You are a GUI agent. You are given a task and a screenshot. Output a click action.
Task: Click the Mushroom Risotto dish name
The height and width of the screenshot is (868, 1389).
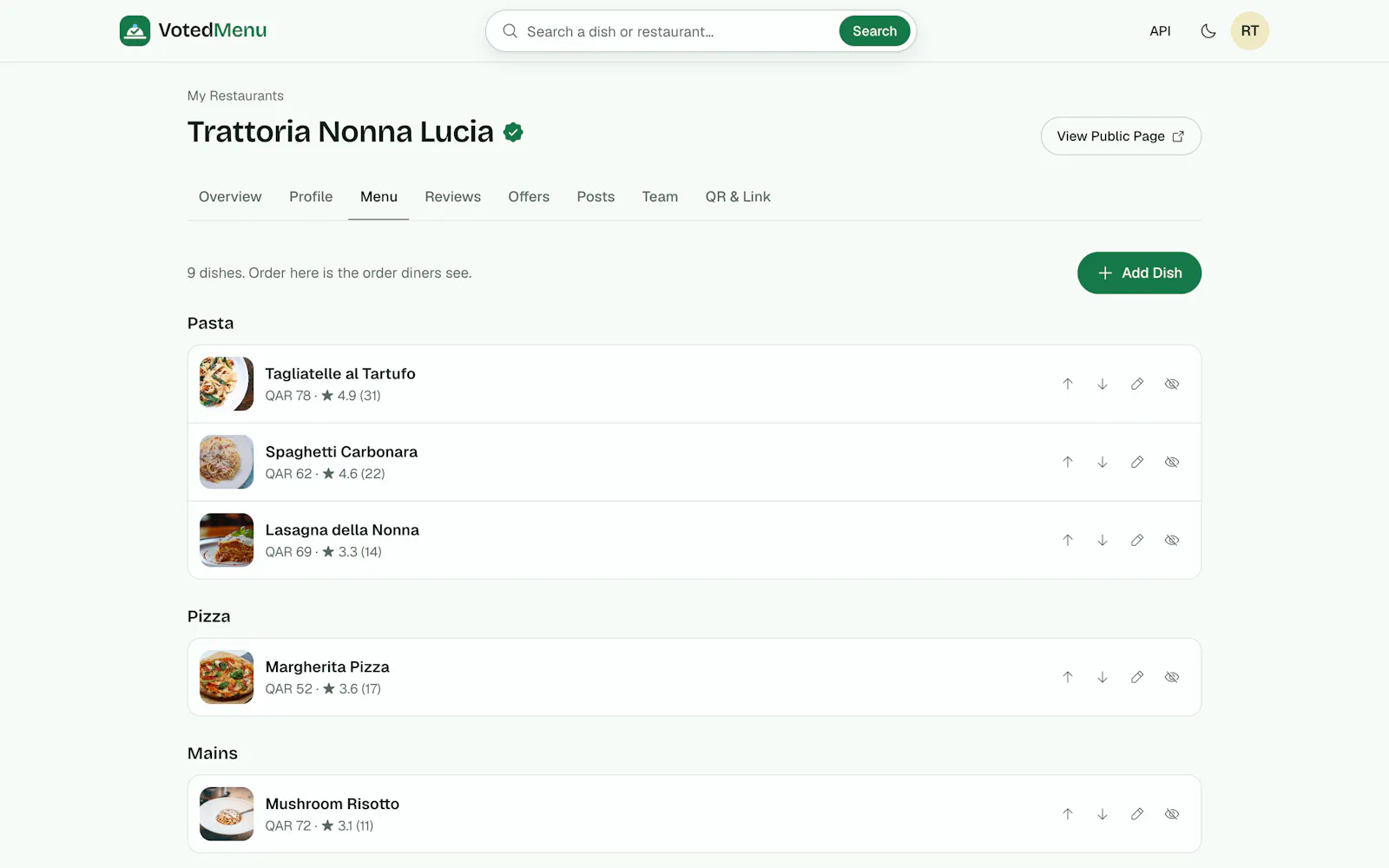(x=332, y=805)
